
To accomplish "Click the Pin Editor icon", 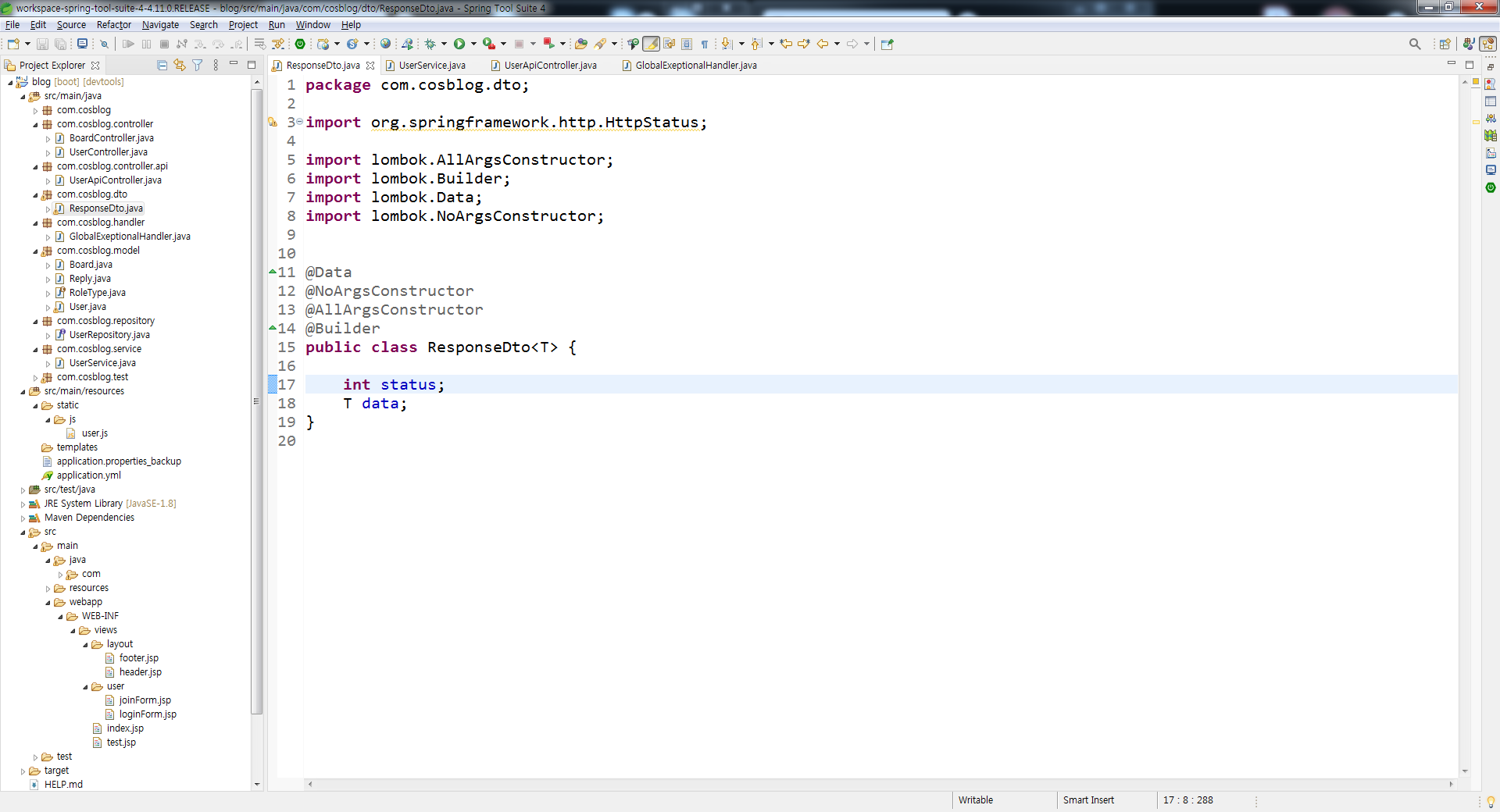I will (887, 44).
